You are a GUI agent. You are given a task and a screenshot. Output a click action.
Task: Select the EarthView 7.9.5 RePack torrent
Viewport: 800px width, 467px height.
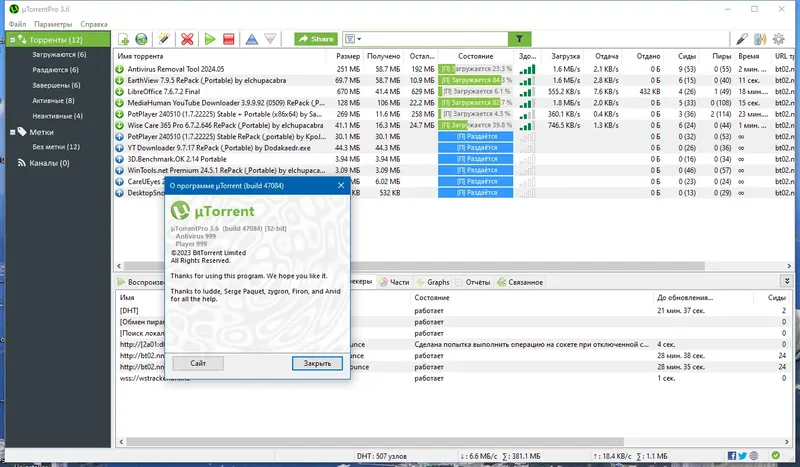point(207,80)
